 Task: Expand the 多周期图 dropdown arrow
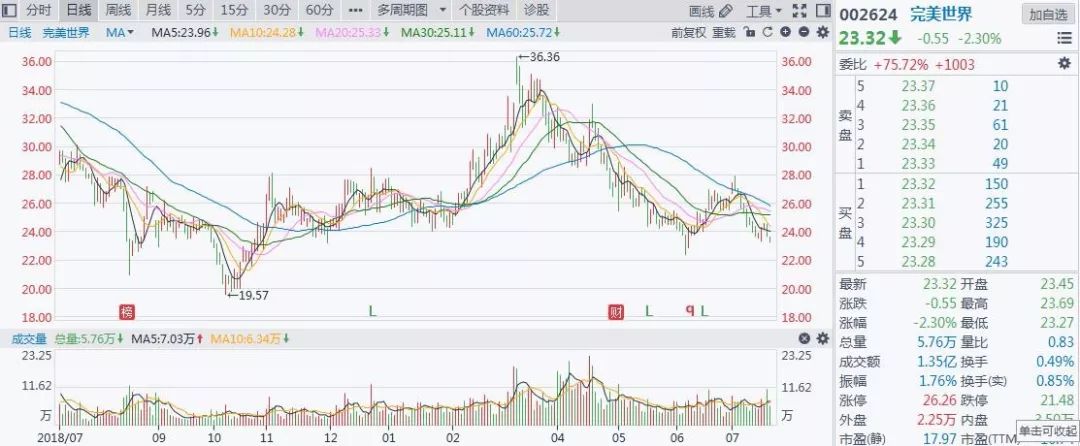point(442,10)
